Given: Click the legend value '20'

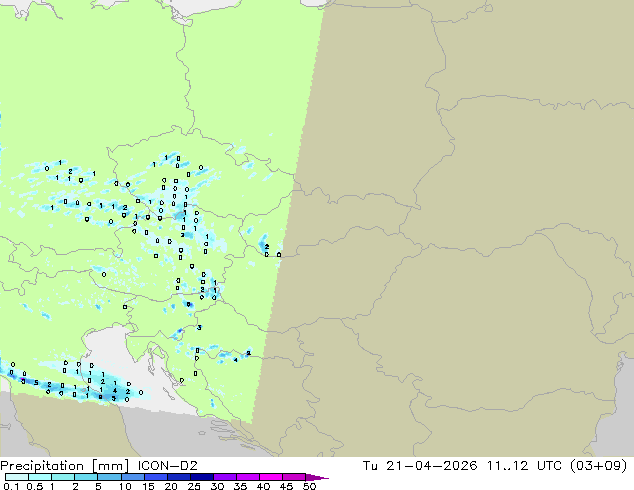Looking at the screenshot, I should click(x=171, y=486).
